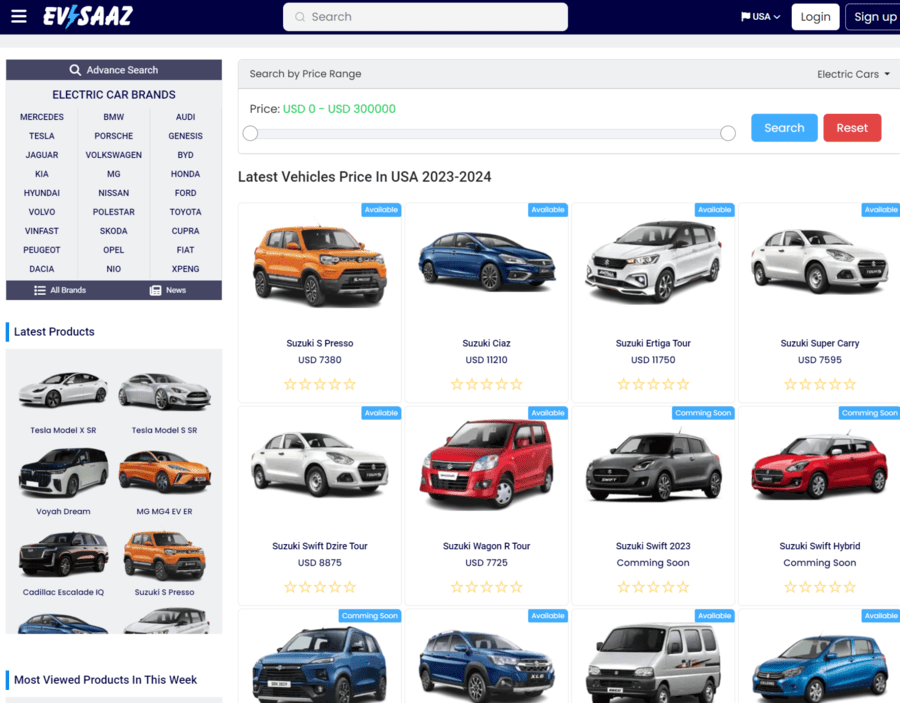Rate Suzuki Swift Hybrid five stars
The width and height of the screenshot is (900, 703).
pos(849,587)
